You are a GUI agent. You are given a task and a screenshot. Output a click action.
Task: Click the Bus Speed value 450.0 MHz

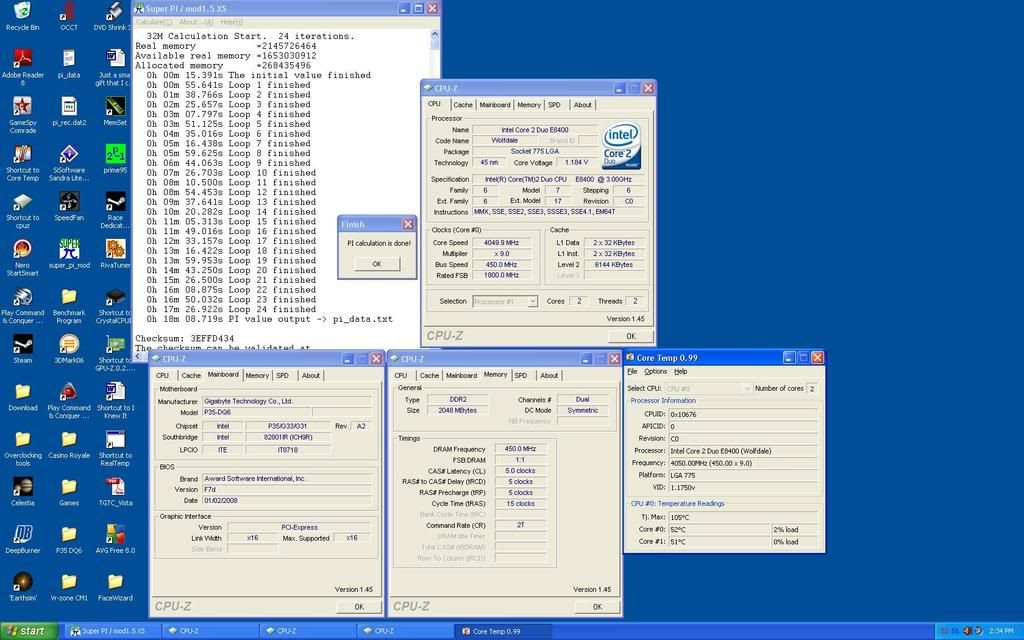coord(502,265)
